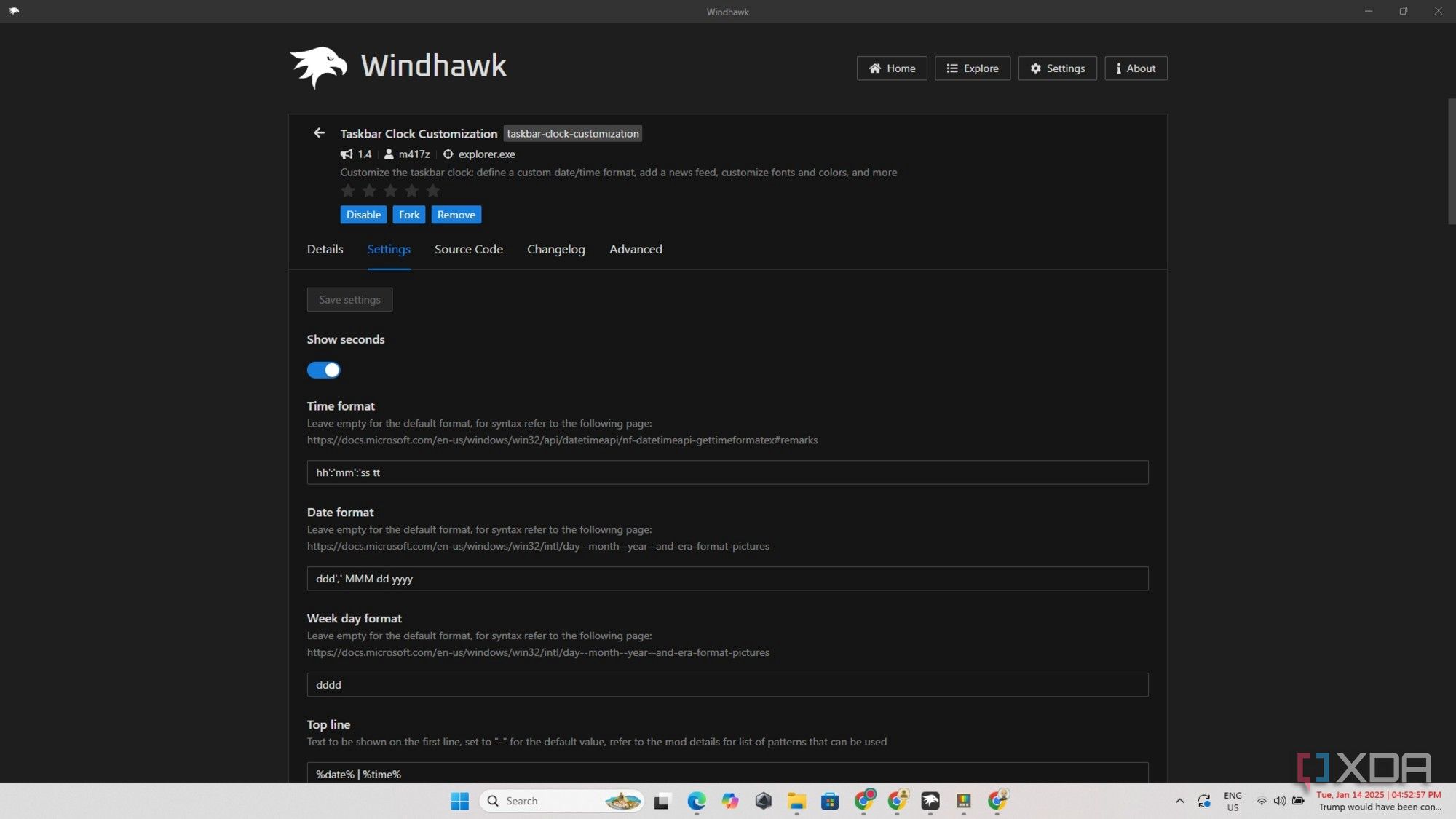Open Task View on the taskbar
Image resolution: width=1456 pixels, height=819 pixels.
[662, 802]
